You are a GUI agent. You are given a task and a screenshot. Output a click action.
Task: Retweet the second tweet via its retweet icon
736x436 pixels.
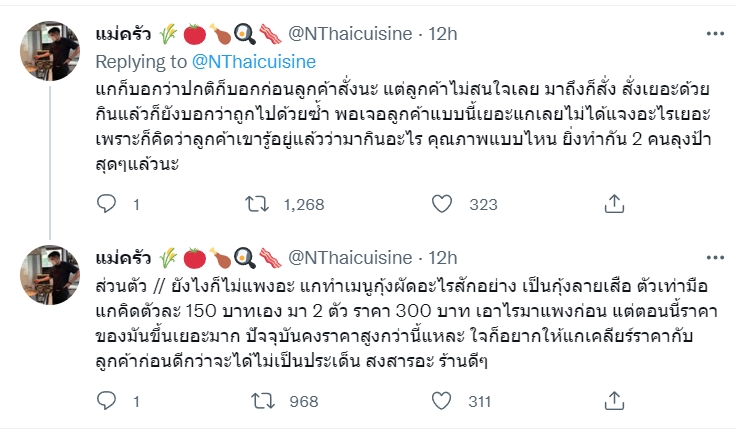click(x=256, y=402)
